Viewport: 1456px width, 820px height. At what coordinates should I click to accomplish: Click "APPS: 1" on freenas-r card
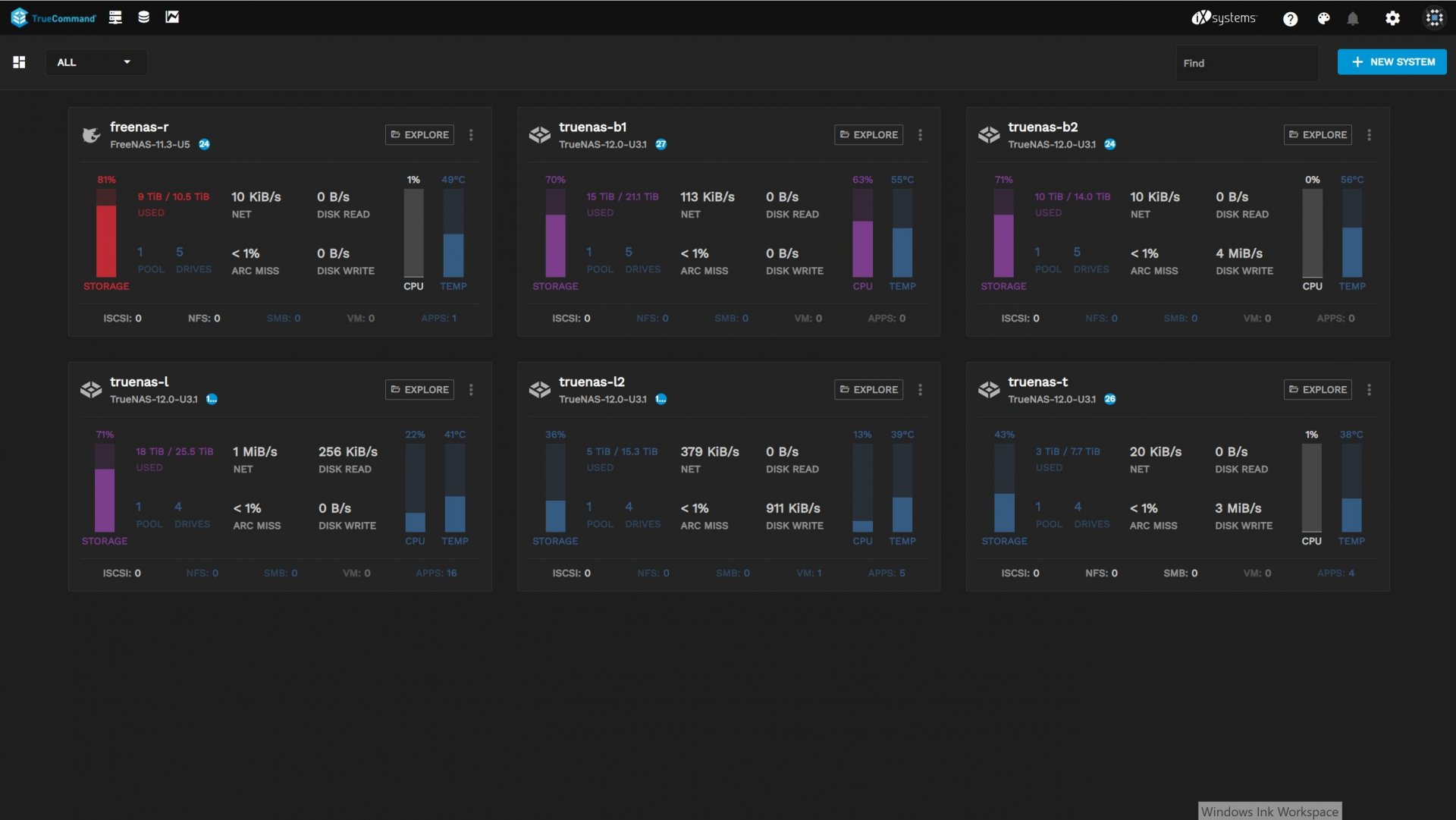439,319
